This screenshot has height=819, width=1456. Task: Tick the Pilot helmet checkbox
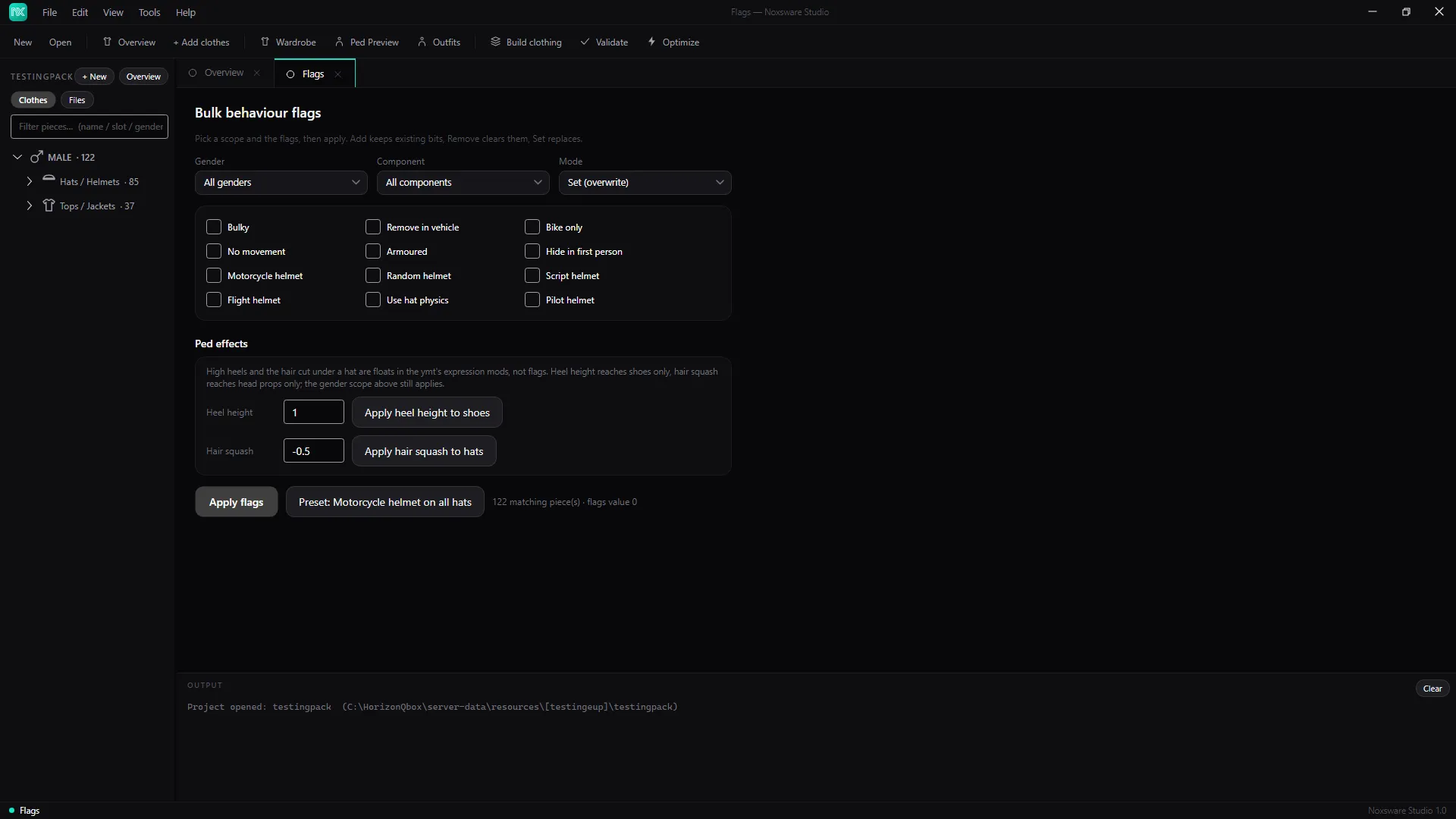532,300
